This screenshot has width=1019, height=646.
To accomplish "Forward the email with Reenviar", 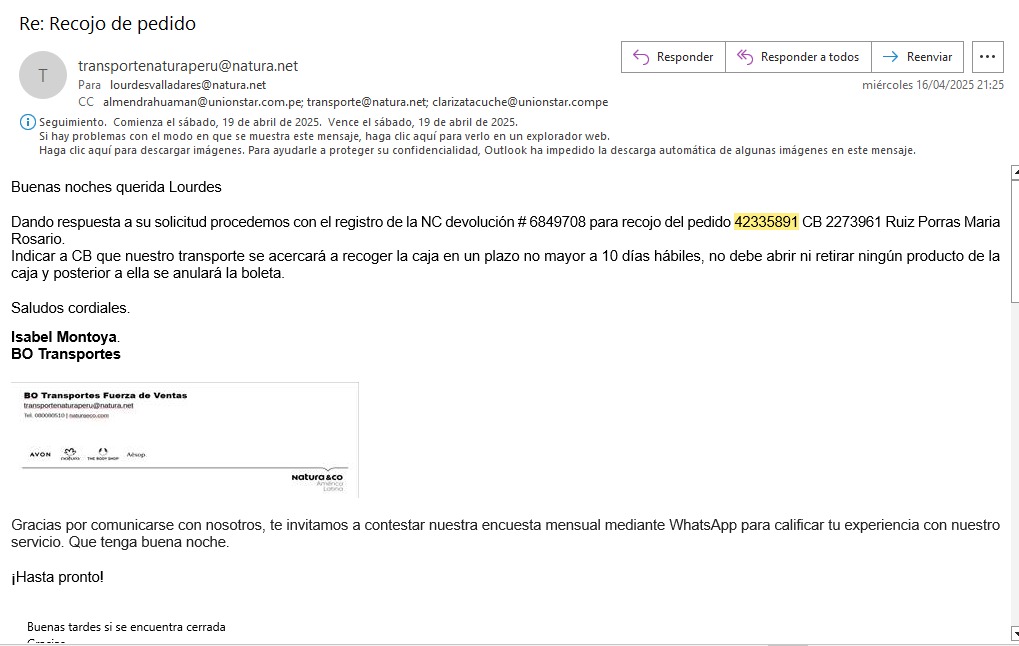I will coord(917,57).
